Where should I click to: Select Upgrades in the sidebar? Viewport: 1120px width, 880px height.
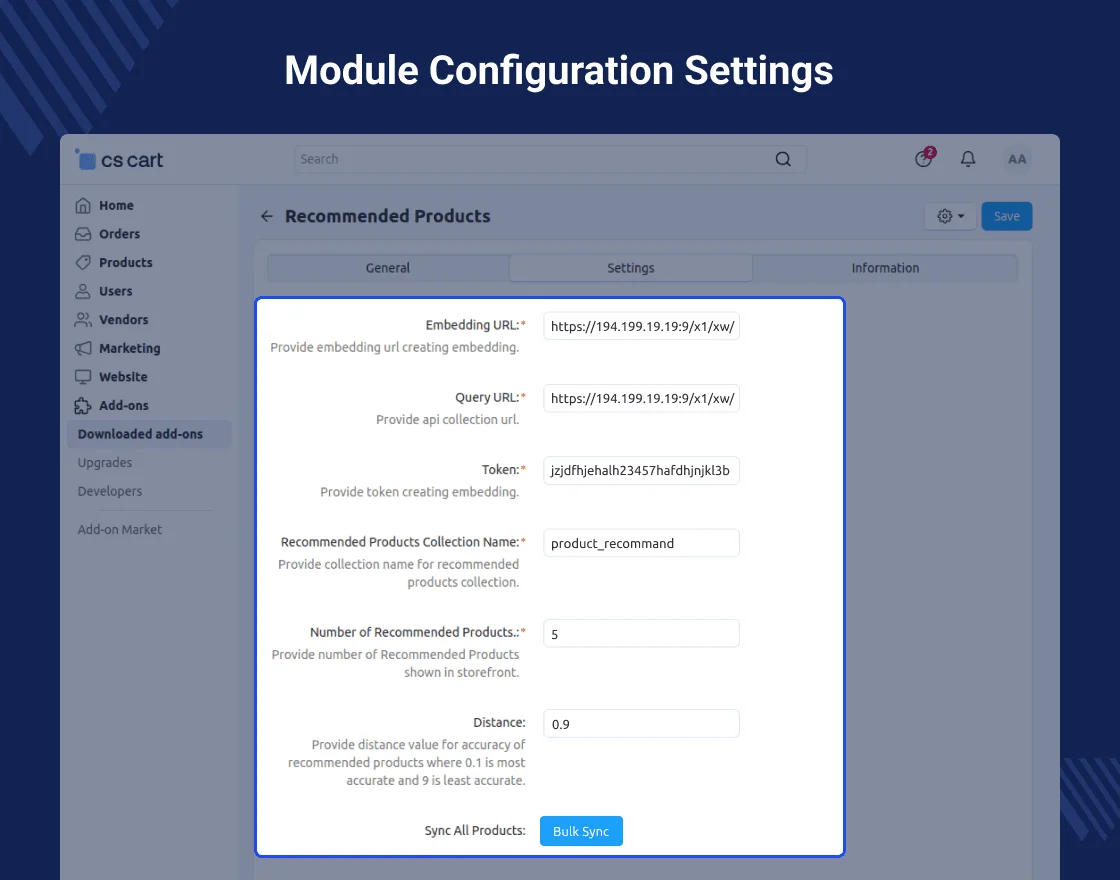click(x=105, y=463)
